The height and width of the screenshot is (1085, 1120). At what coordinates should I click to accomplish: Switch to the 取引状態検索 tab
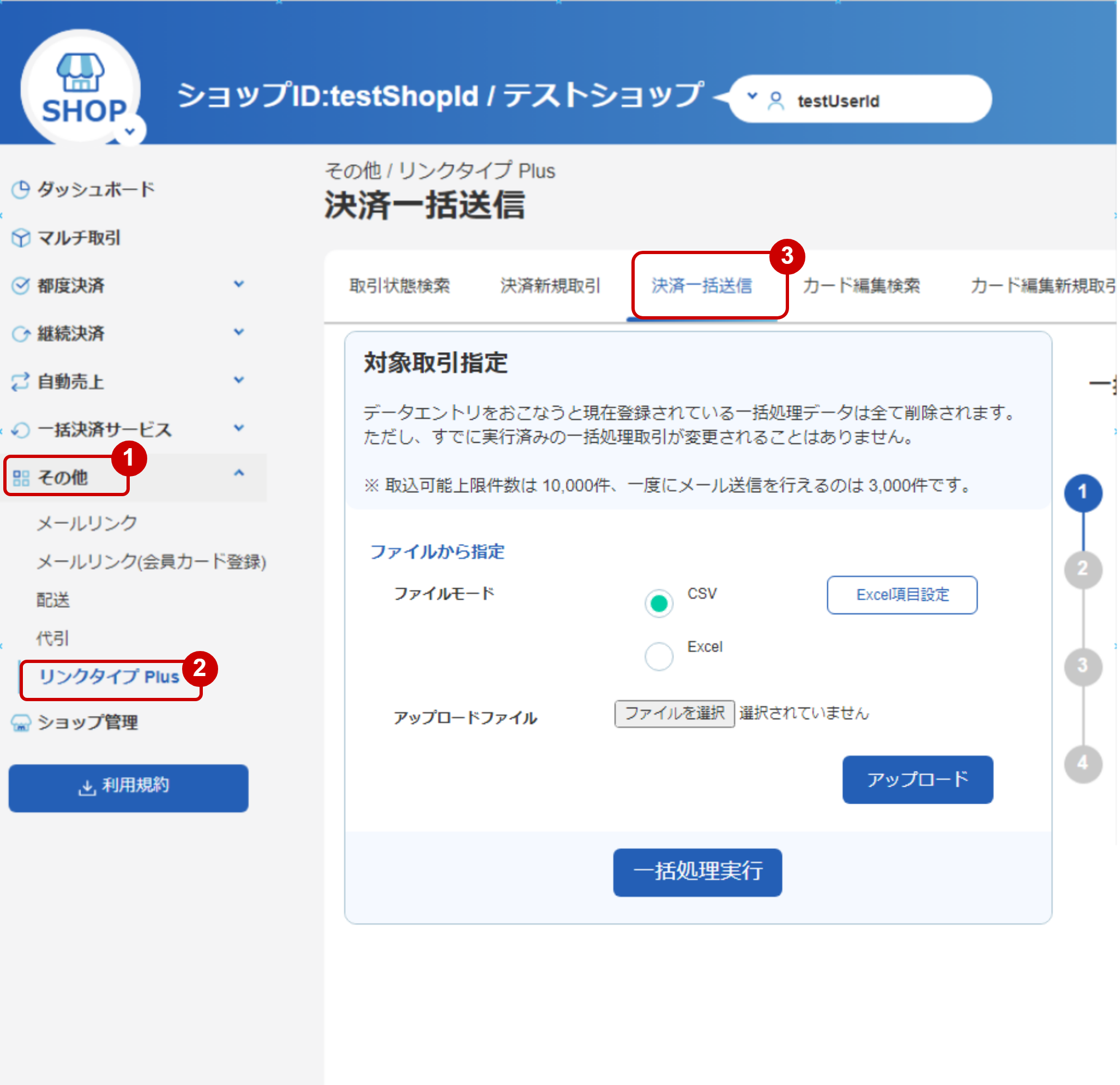click(x=400, y=286)
